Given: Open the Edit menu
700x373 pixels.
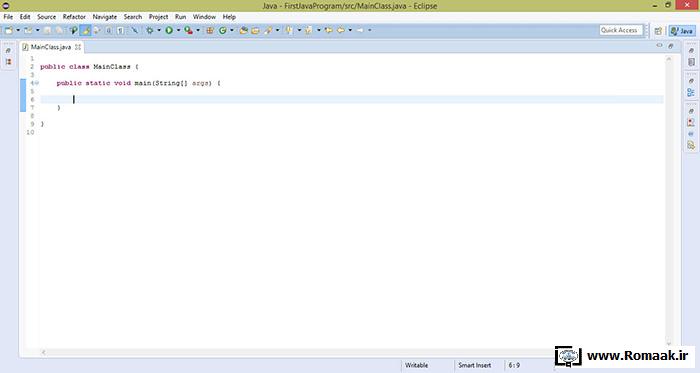Looking at the screenshot, I should 25,17.
